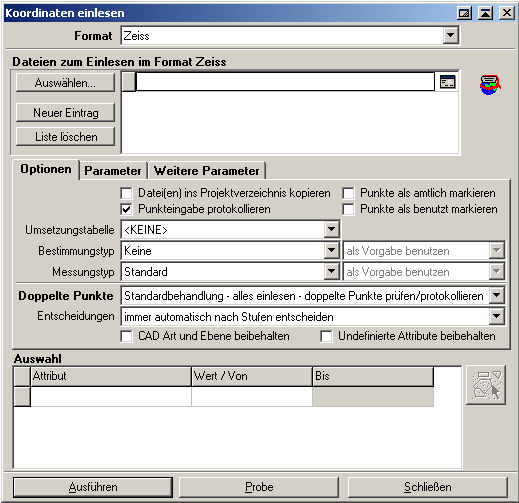The height and width of the screenshot is (503, 519).
Task: Switch to the Parameter tab
Action: click(x=113, y=171)
